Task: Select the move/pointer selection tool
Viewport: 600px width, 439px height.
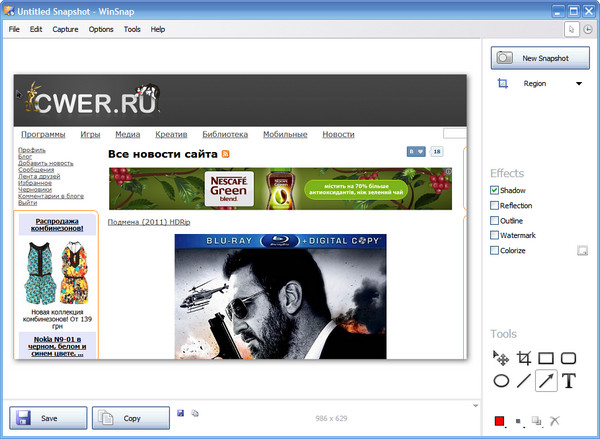Action: click(x=502, y=358)
